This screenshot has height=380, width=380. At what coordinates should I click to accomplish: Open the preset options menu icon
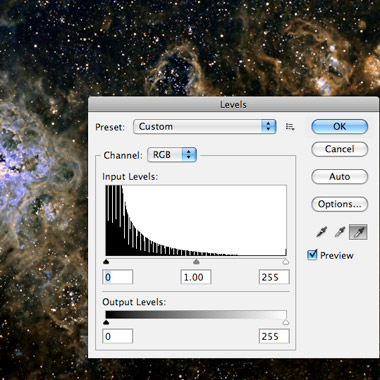pos(290,127)
